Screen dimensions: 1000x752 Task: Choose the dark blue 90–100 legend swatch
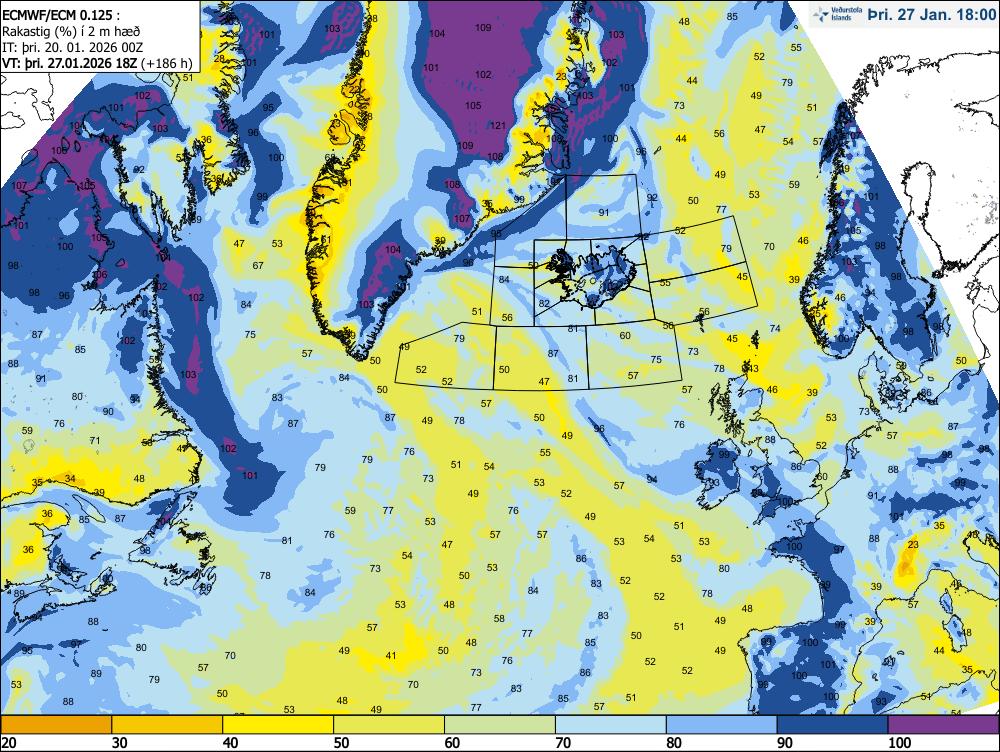point(833,725)
